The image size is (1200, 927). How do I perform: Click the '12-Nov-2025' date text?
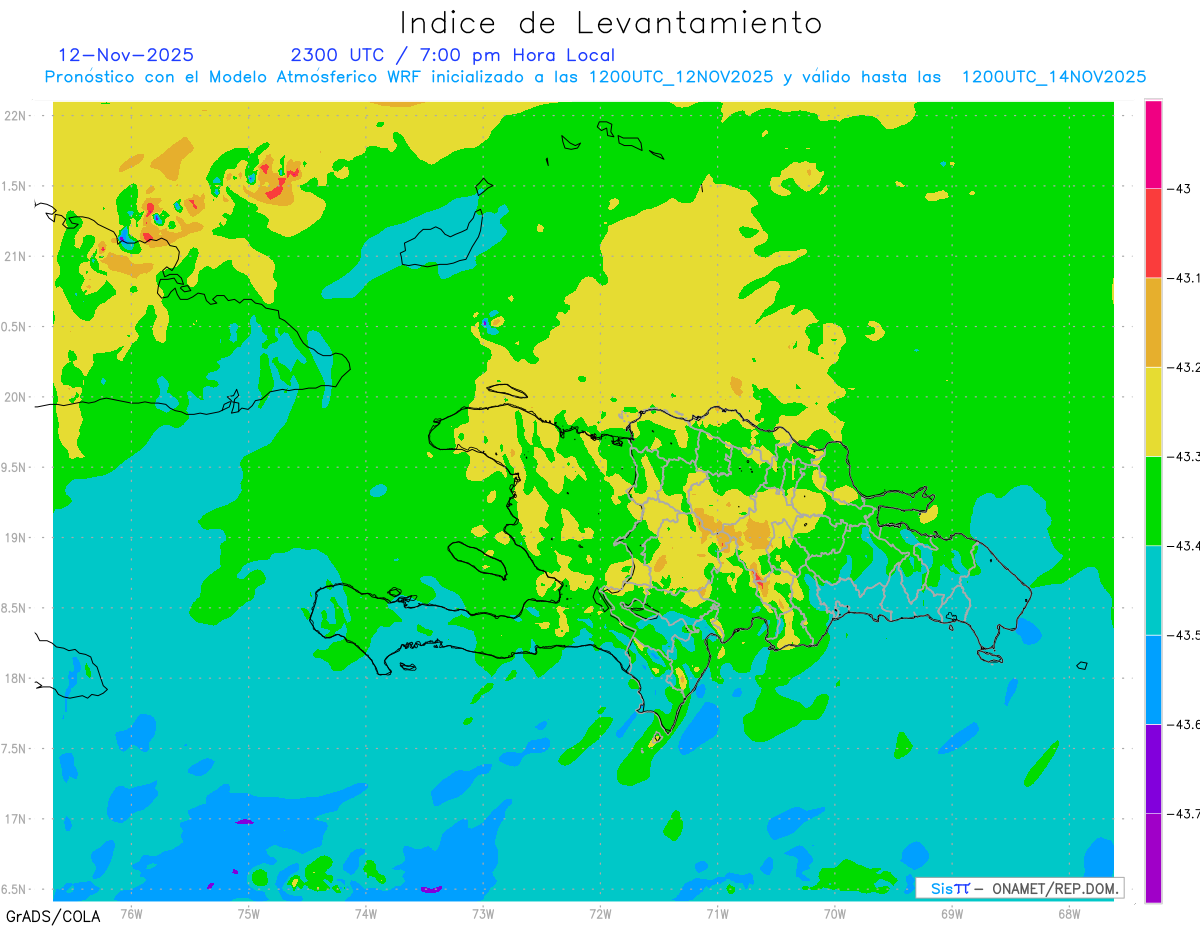click(x=126, y=55)
